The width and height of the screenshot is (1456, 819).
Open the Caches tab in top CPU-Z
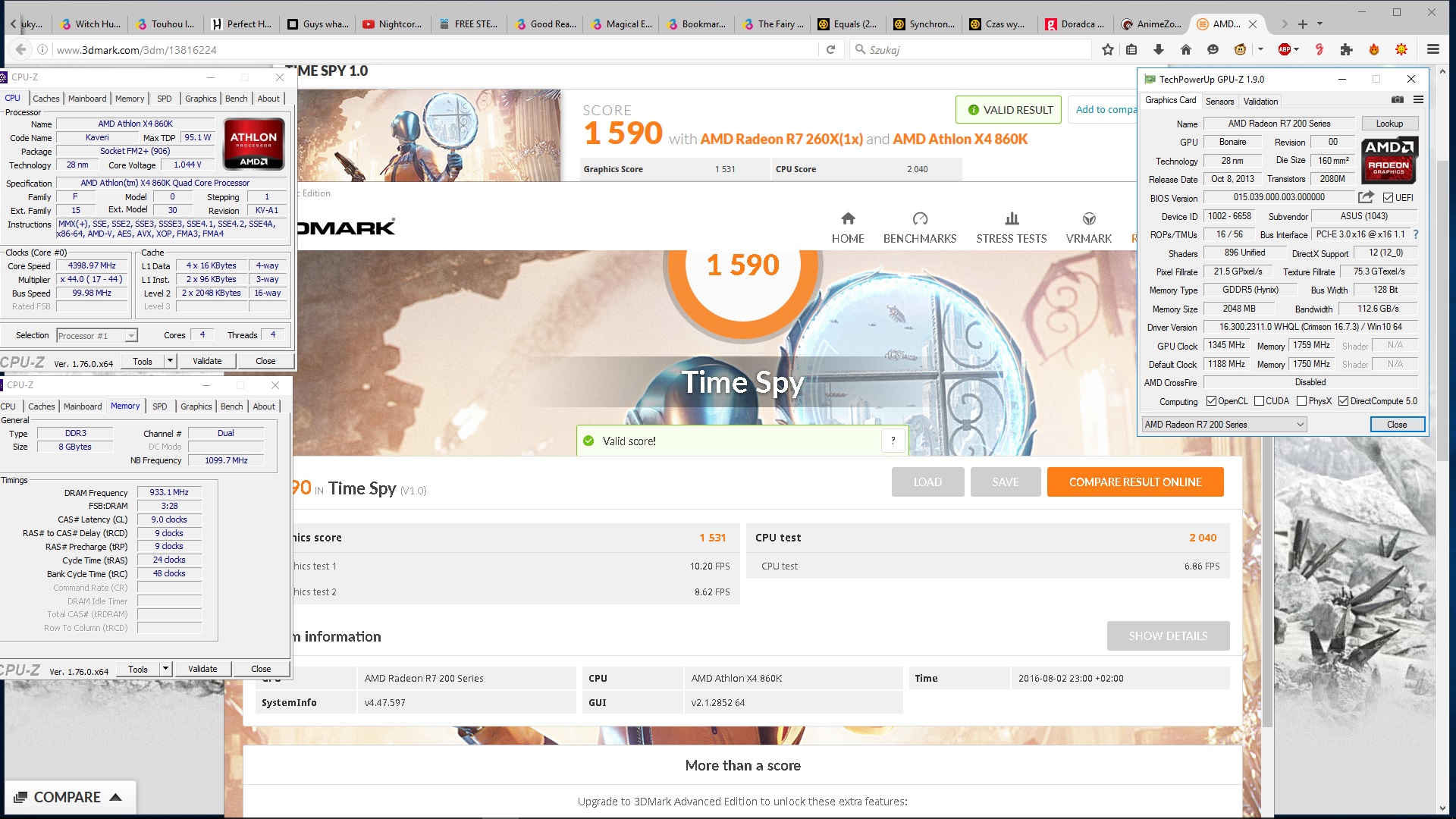point(45,99)
